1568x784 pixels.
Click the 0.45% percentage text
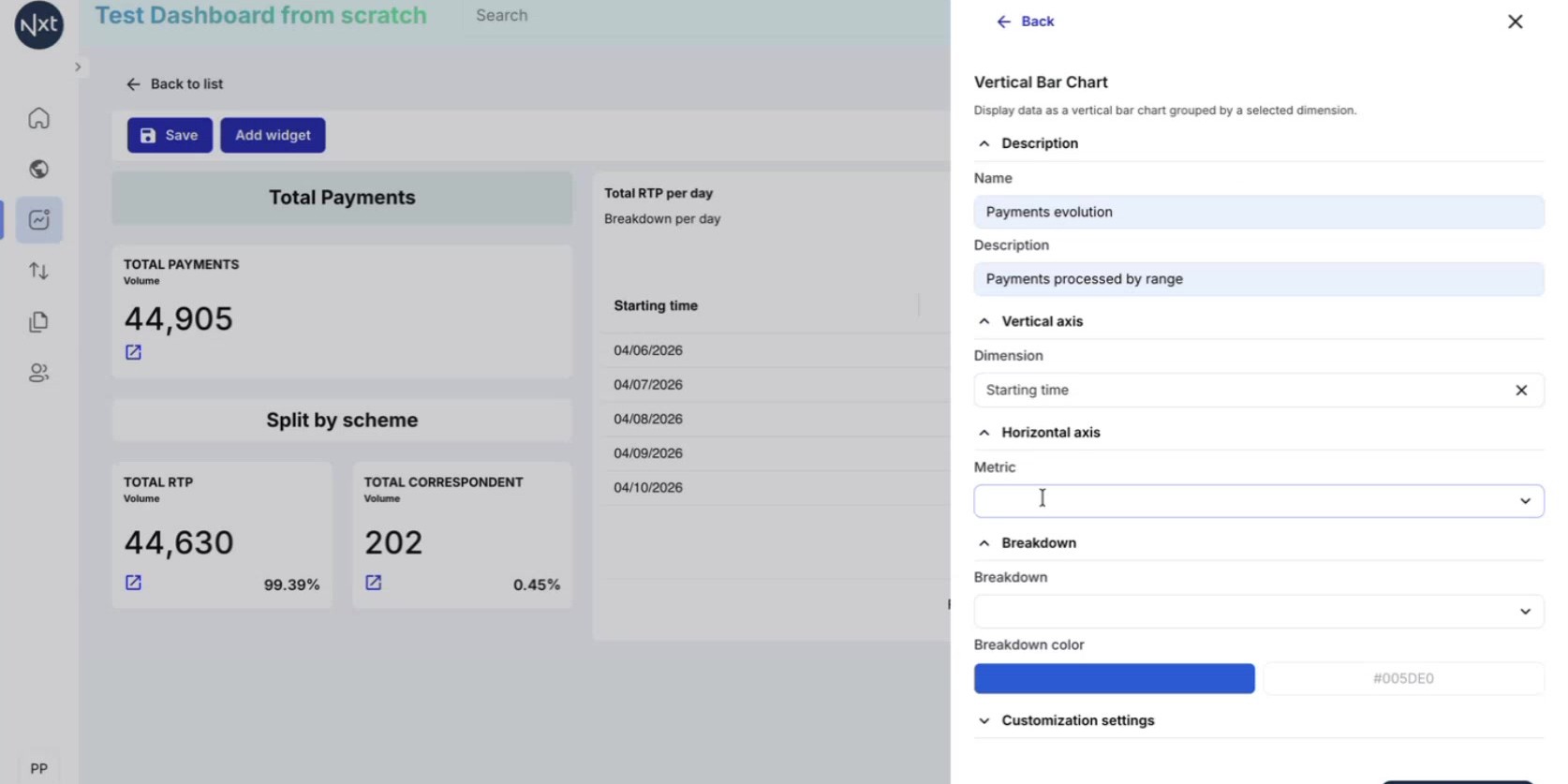point(537,585)
